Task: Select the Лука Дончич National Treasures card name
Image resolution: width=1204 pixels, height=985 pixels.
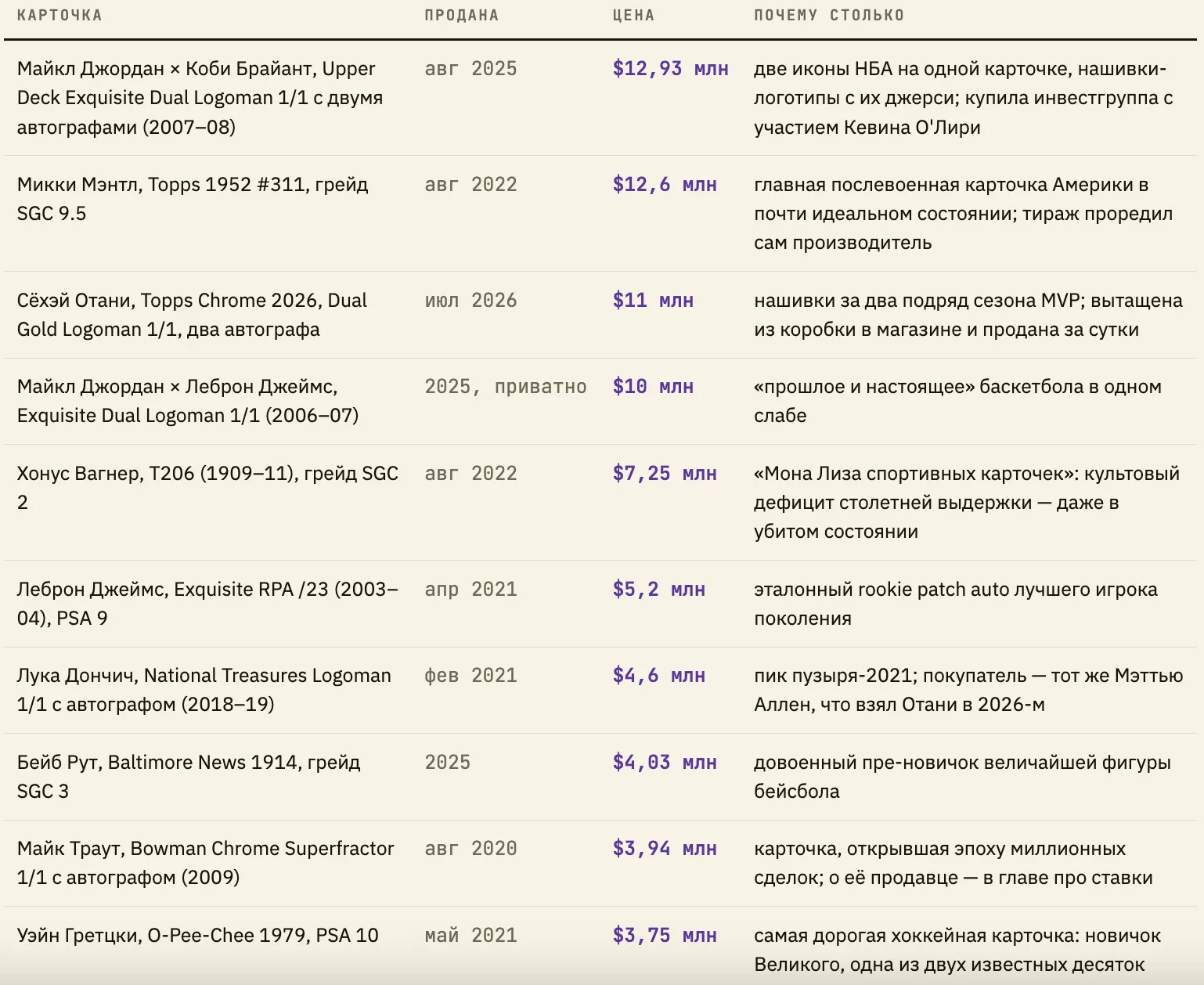Action: (204, 690)
